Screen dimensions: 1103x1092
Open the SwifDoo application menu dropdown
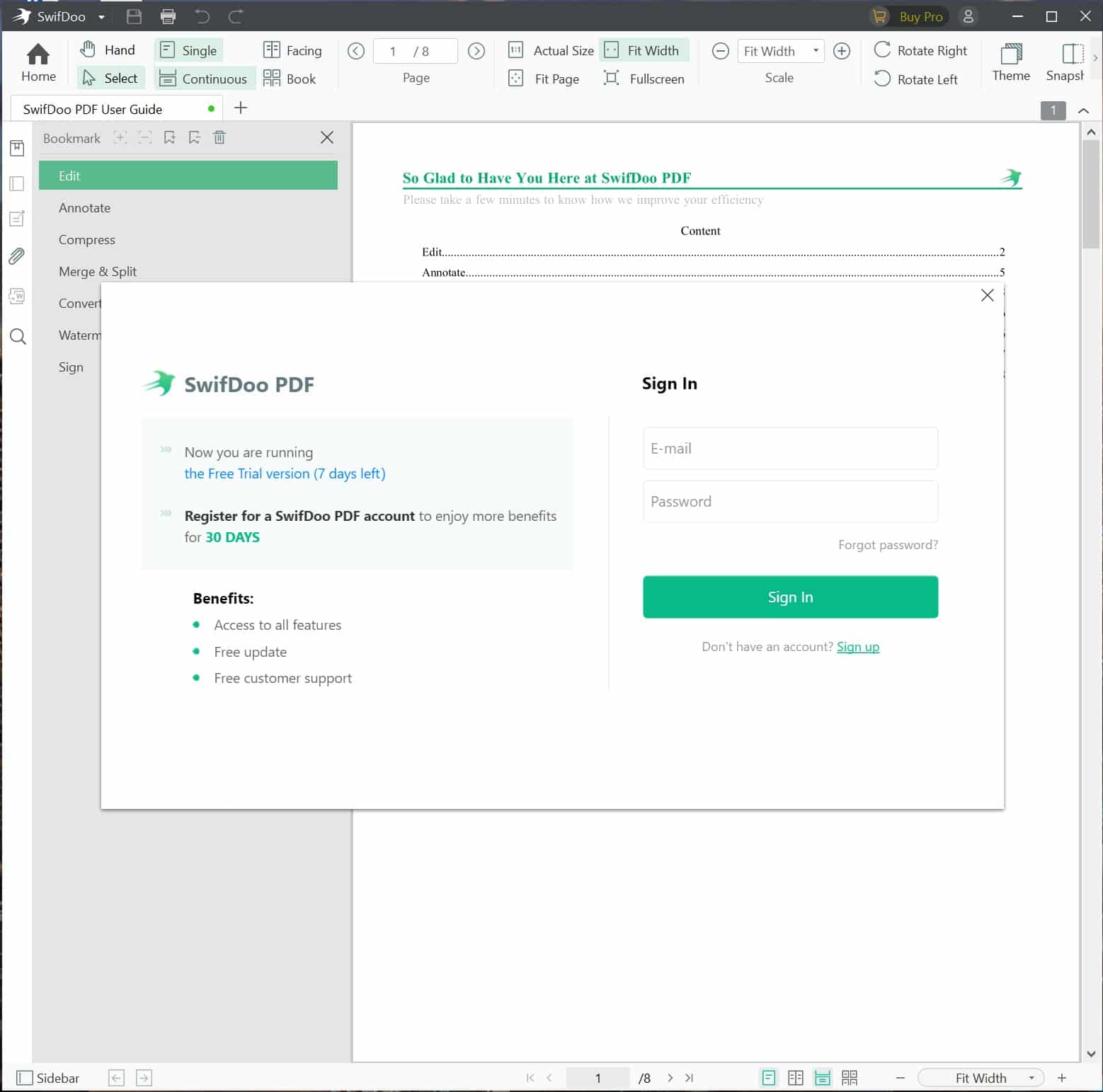pos(101,17)
